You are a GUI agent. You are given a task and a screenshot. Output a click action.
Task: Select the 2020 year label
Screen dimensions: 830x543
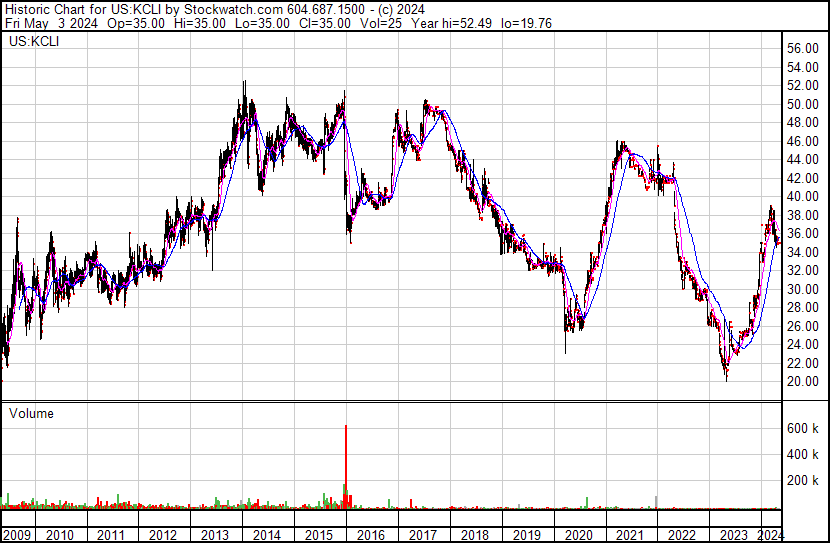pyautogui.click(x=578, y=535)
